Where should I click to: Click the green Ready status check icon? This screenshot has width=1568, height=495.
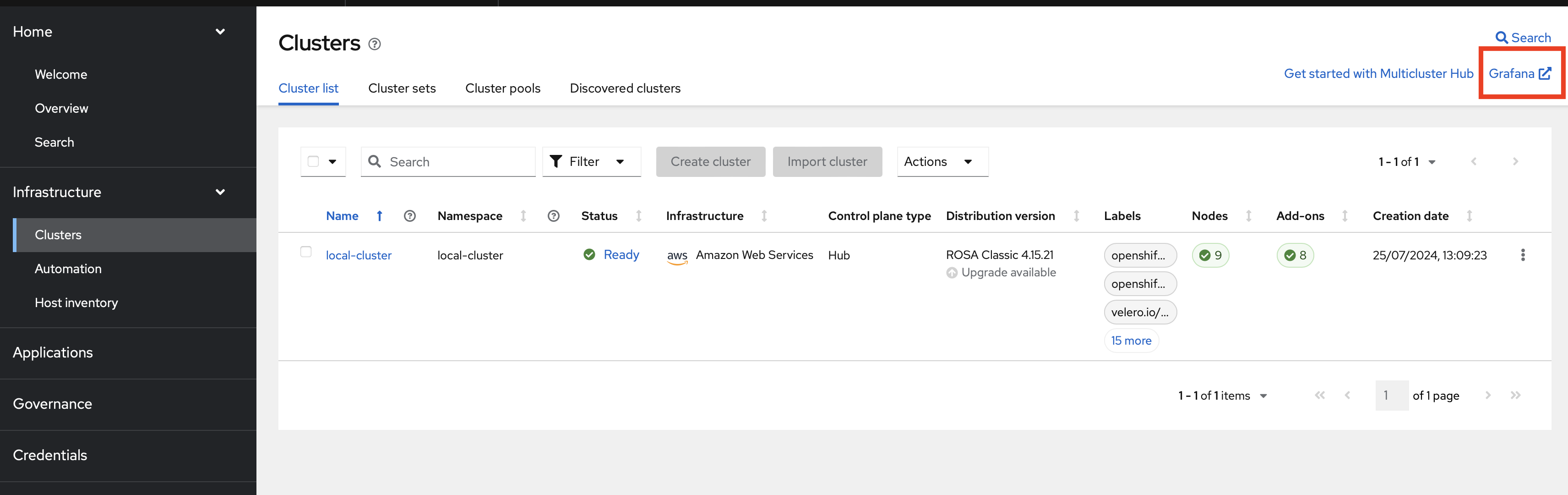pyautogui.click(x=589, y=254)
